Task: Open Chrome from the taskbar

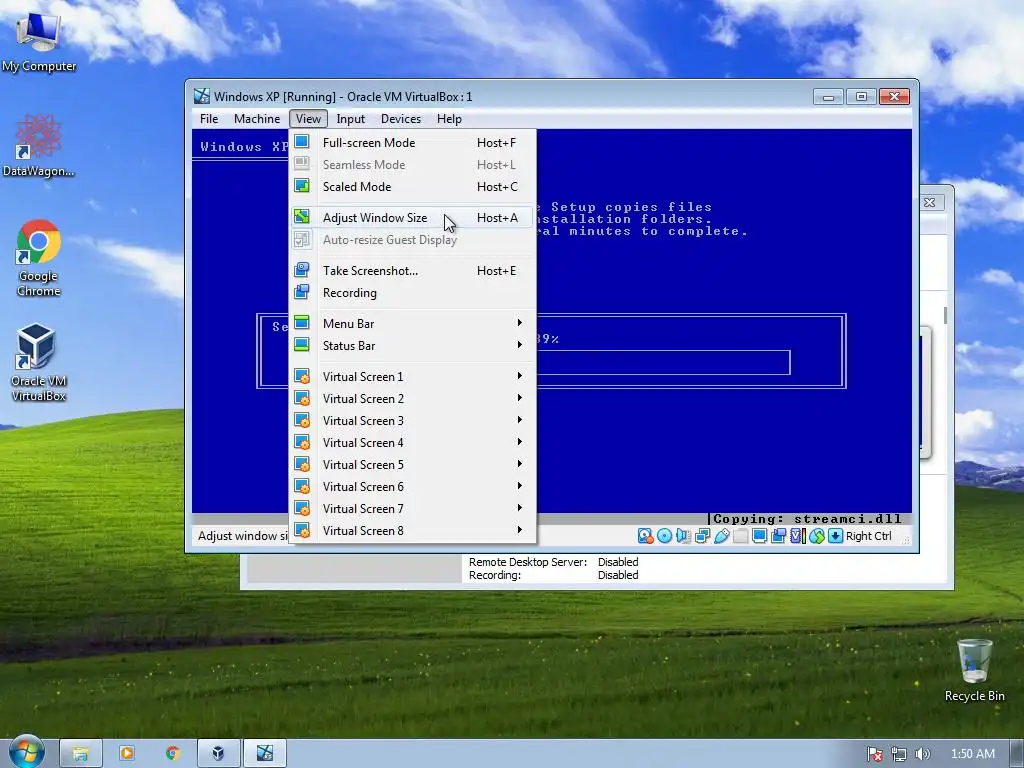Action: click(x=172, y=754)
